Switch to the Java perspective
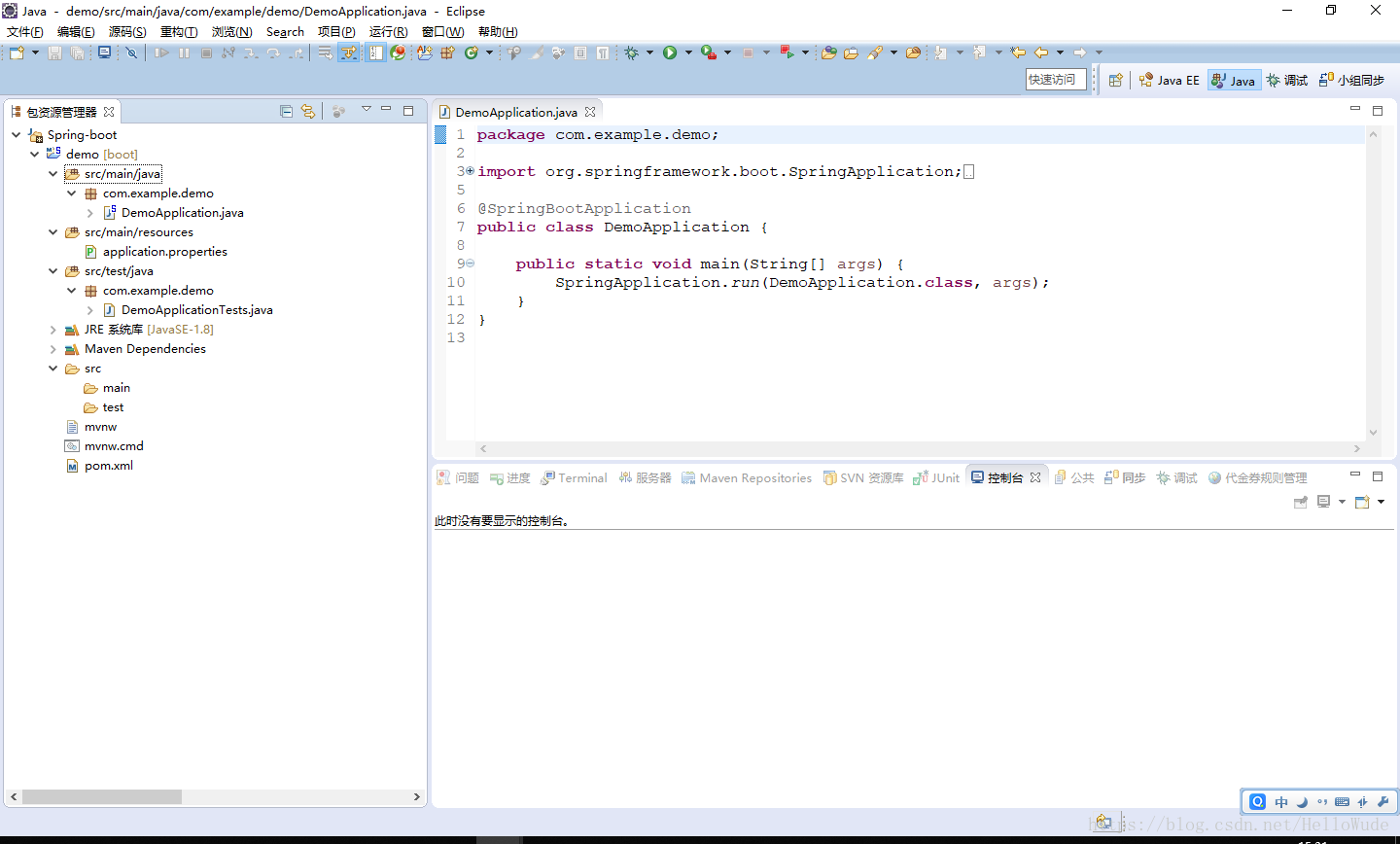 [x=1234, y=80]
